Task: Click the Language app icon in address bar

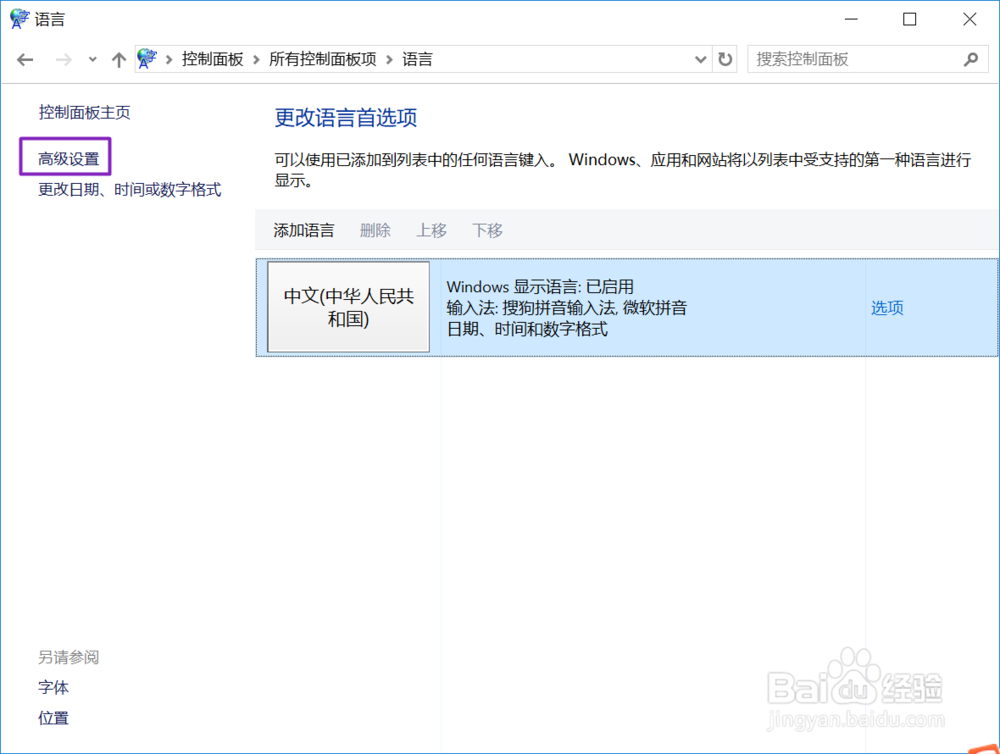Action: pos(147,58)
